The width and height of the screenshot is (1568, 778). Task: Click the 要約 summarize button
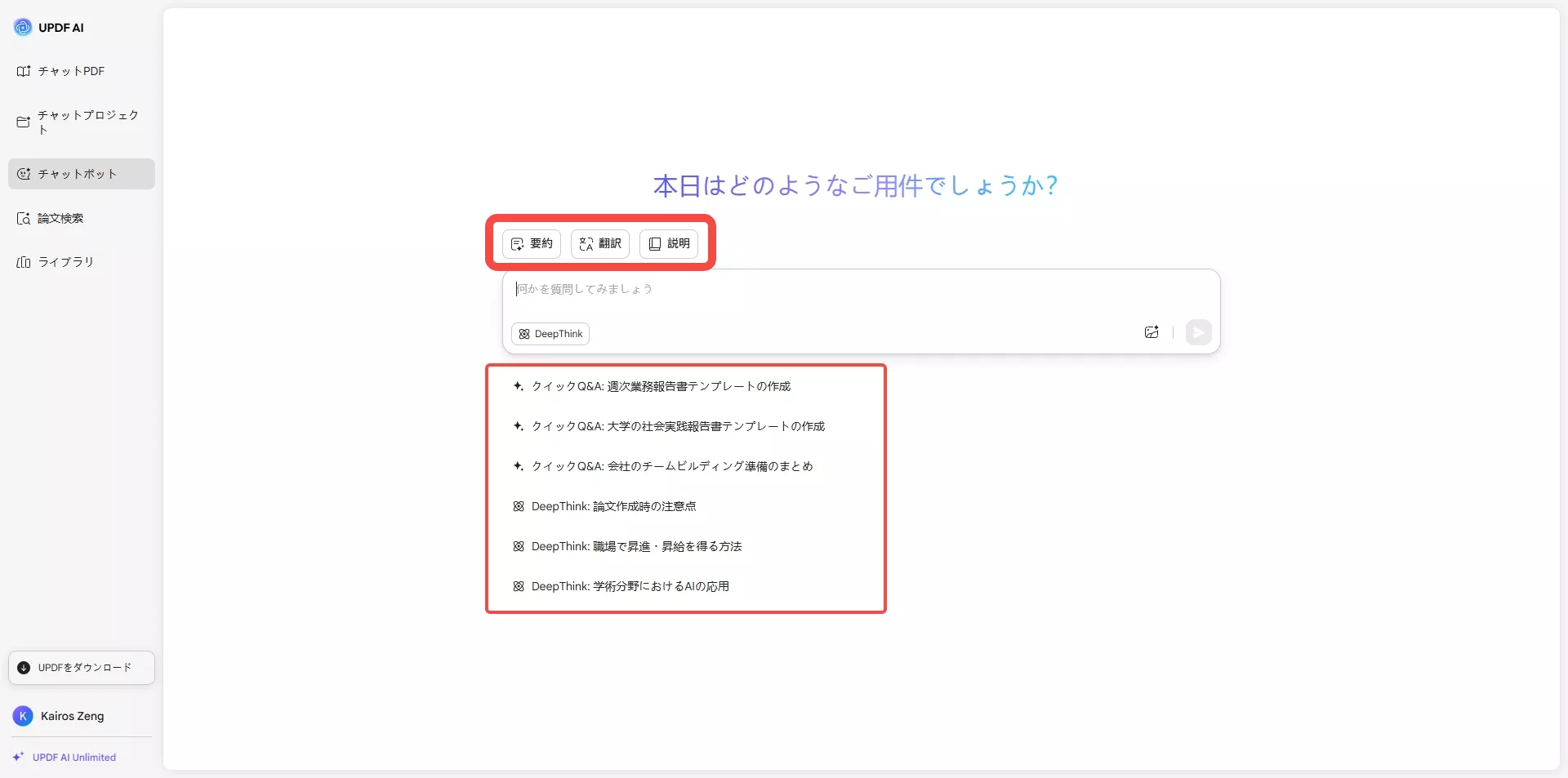point(532,243)
